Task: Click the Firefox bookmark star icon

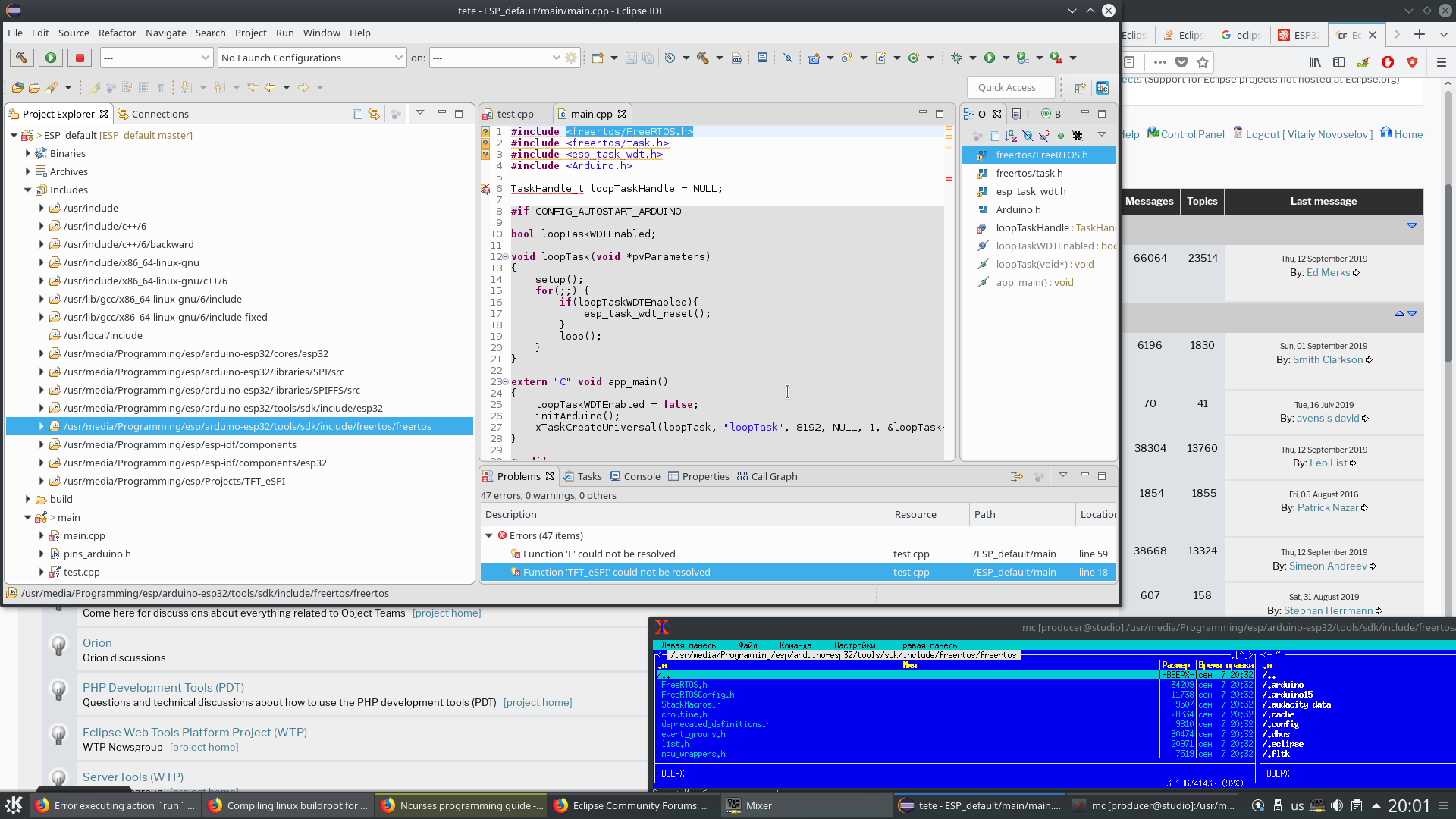Action: pos(1203,62)
